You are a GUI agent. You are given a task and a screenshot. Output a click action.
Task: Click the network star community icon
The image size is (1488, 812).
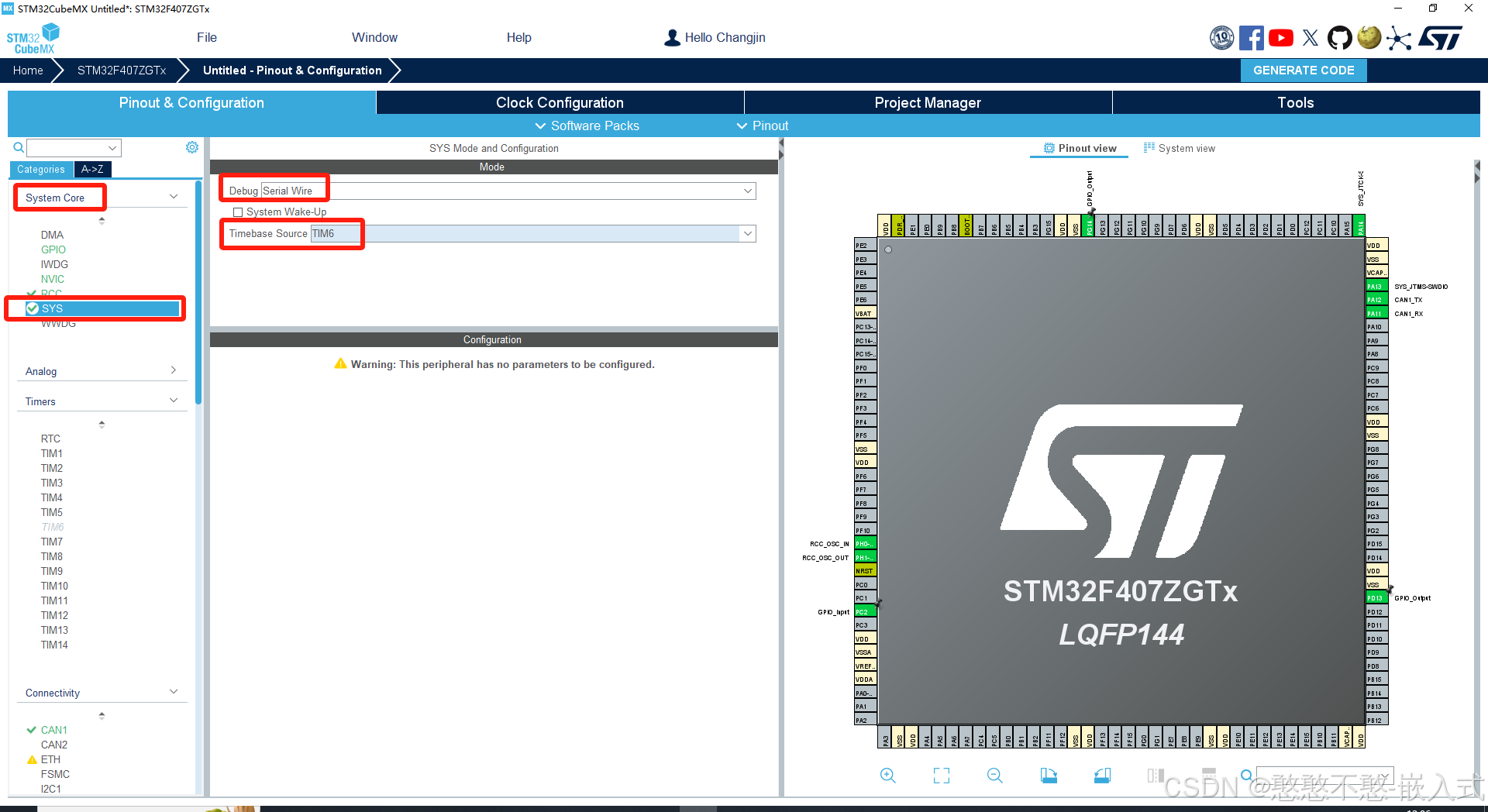tap(1399, 38)
